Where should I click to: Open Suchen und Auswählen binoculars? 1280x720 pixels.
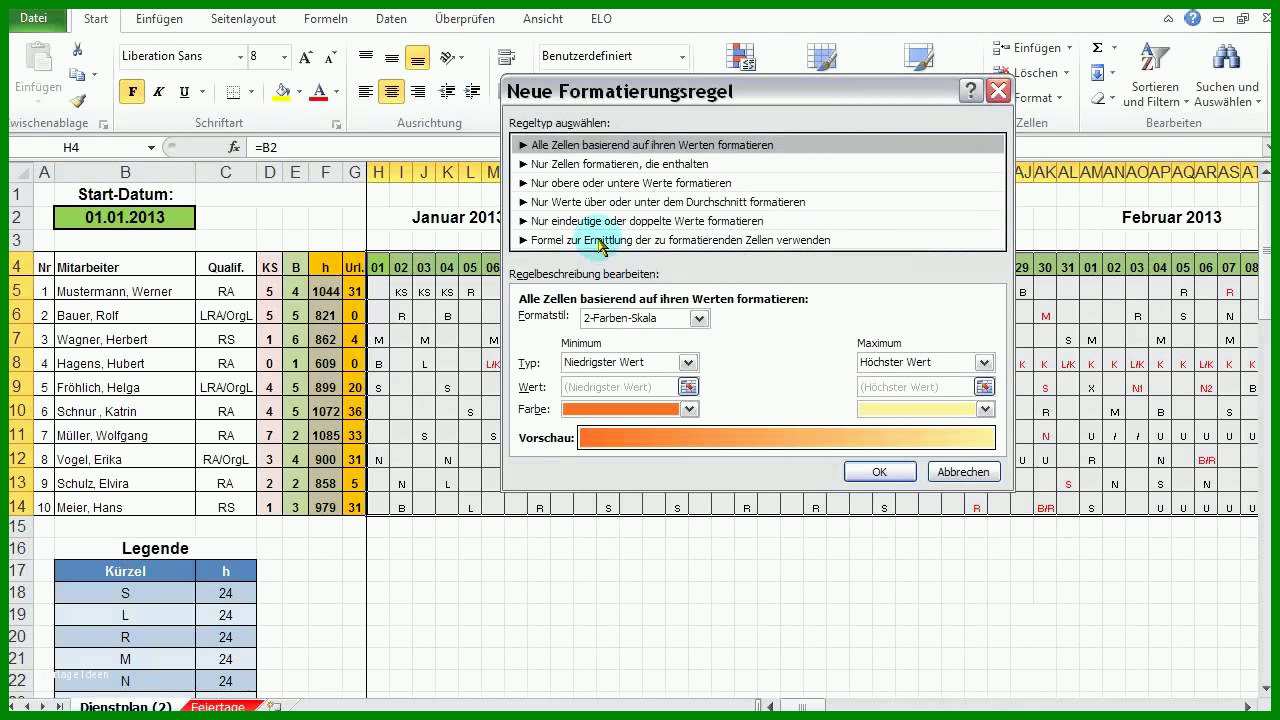click(1227, 75)
